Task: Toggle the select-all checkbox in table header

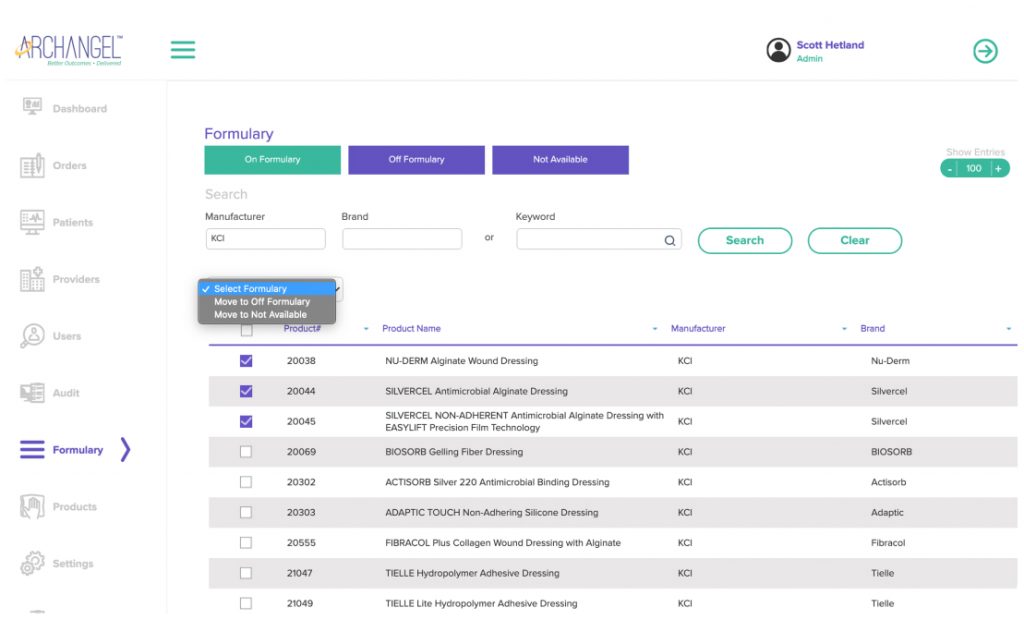Action: pyautogui.click(x=246, y=330)
